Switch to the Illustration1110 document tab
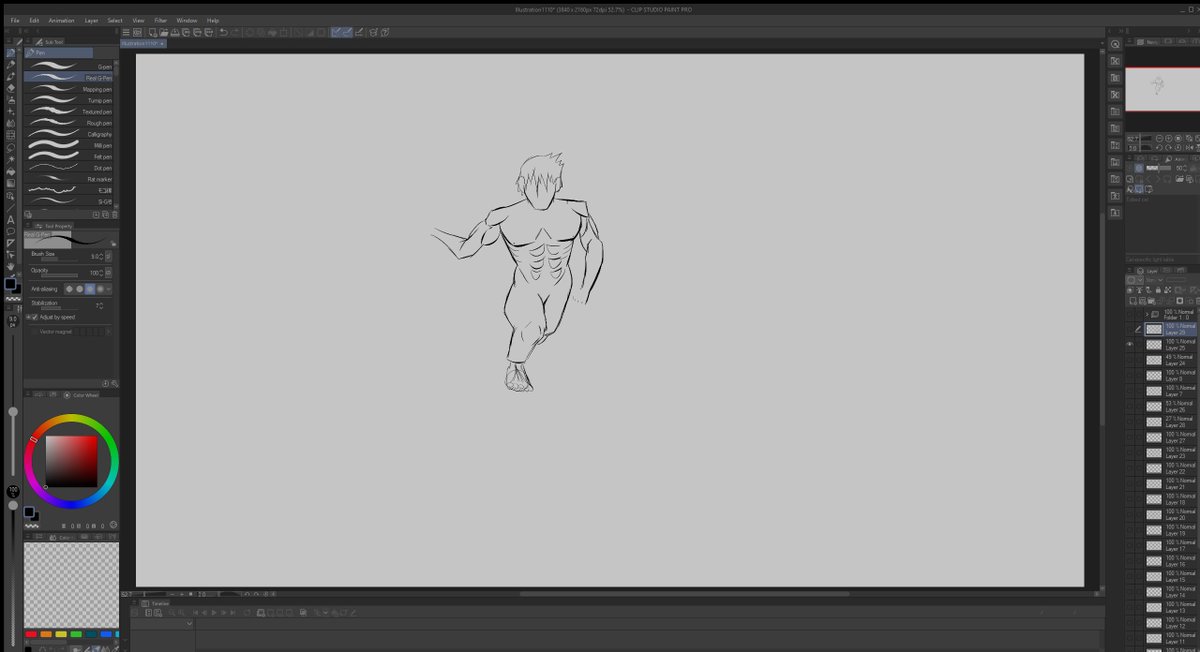The width and height of the screenshot is (1200, 652). 143,44
